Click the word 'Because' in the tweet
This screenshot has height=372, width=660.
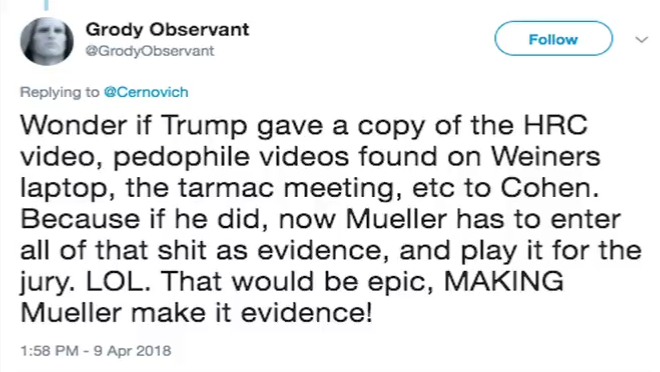(x=80, y=219)
